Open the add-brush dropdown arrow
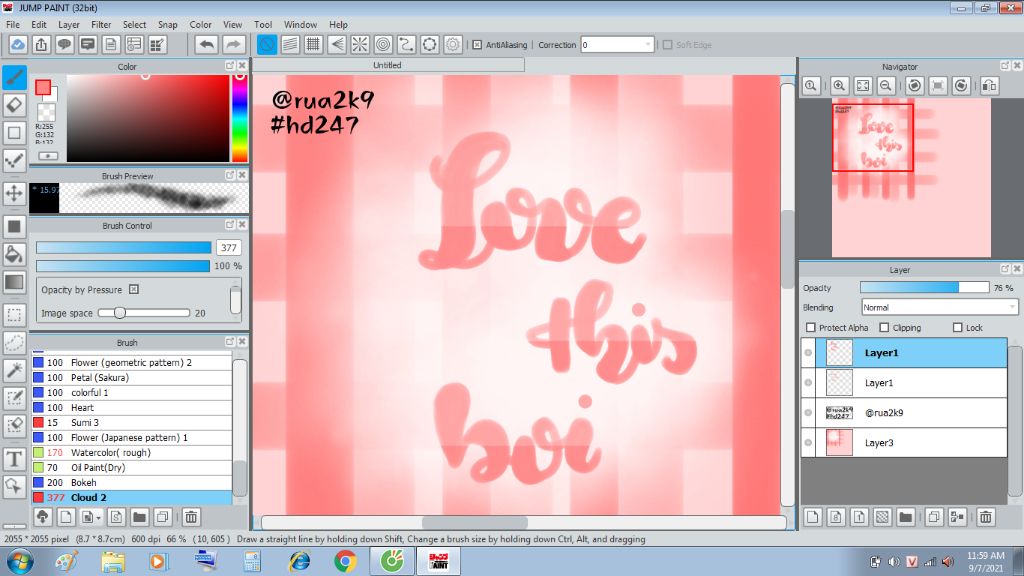 [x=98, y=518]
